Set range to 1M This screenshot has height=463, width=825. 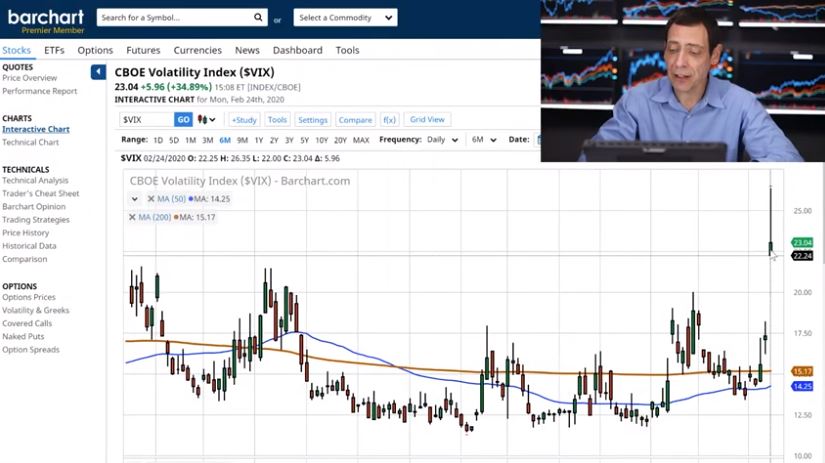point(190,140)
